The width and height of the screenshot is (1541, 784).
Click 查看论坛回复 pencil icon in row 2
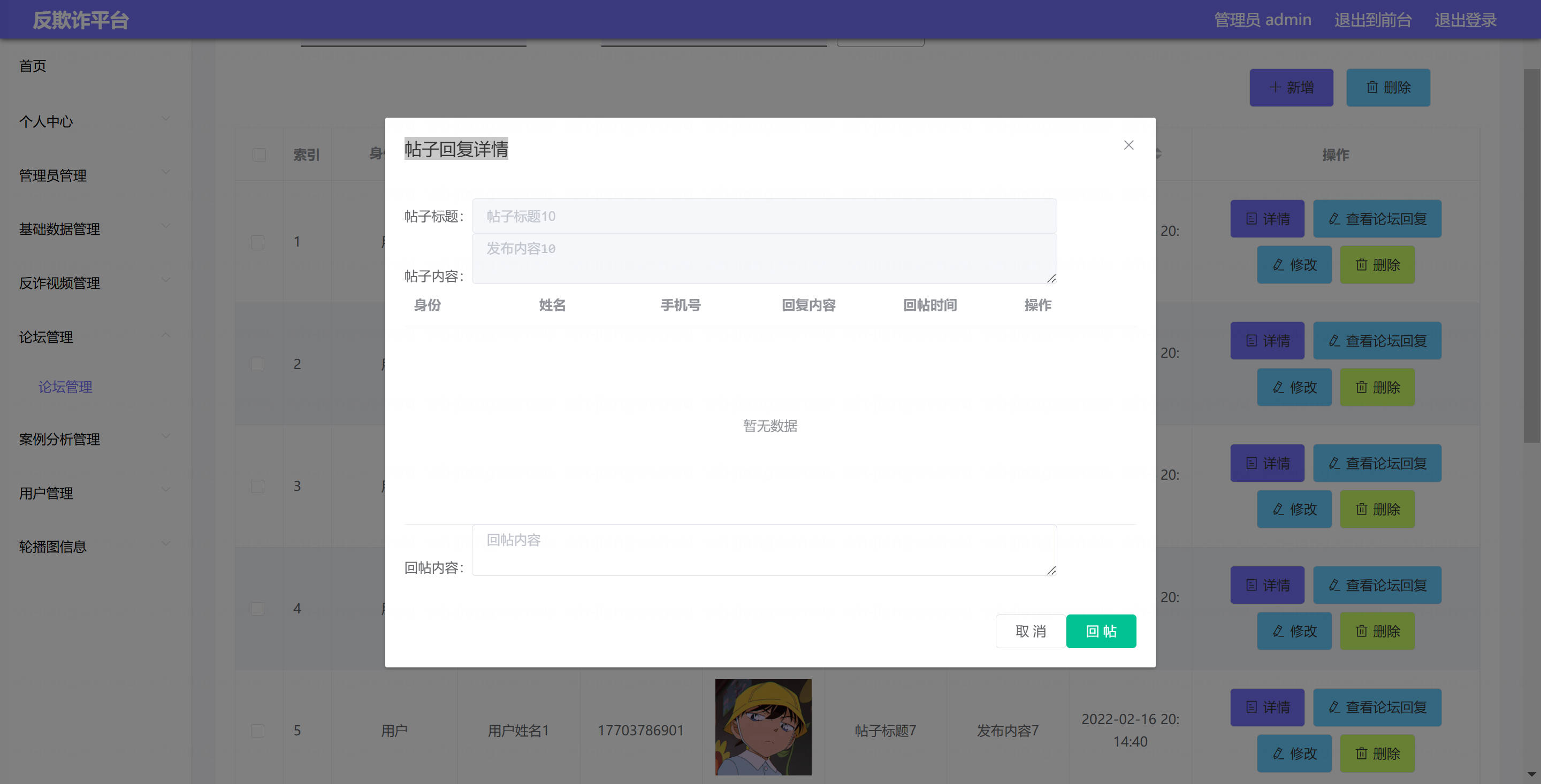click(x=1334, y=341)
